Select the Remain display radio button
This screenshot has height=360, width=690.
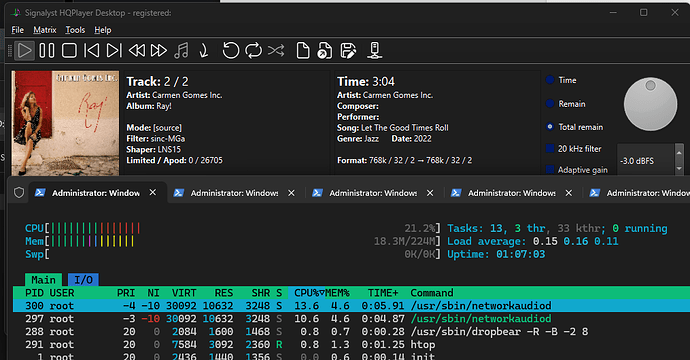coord(550,104)
